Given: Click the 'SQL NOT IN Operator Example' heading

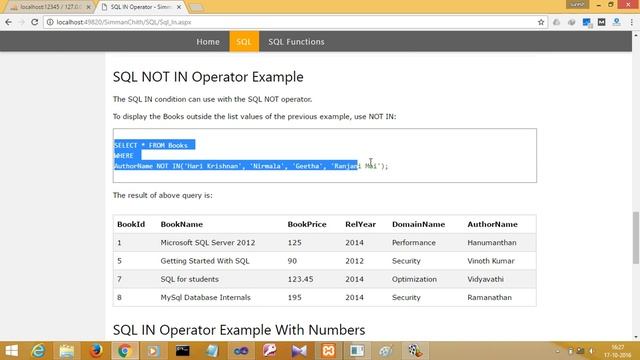Looking at the screenshot, I should click(208, 77).
